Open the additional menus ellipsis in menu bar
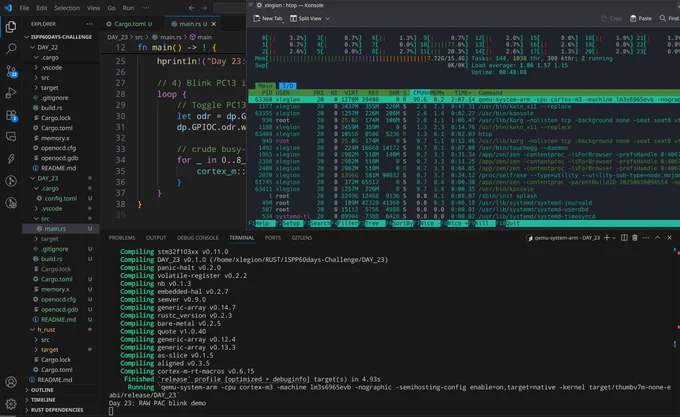The width and height of the screenshot is (680, 417). click(x=146, y=8)
